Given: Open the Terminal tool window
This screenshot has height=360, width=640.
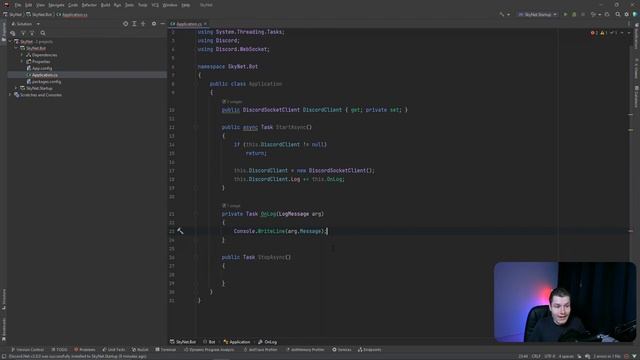Looking at the screenshot, I should tap(166, 350).
